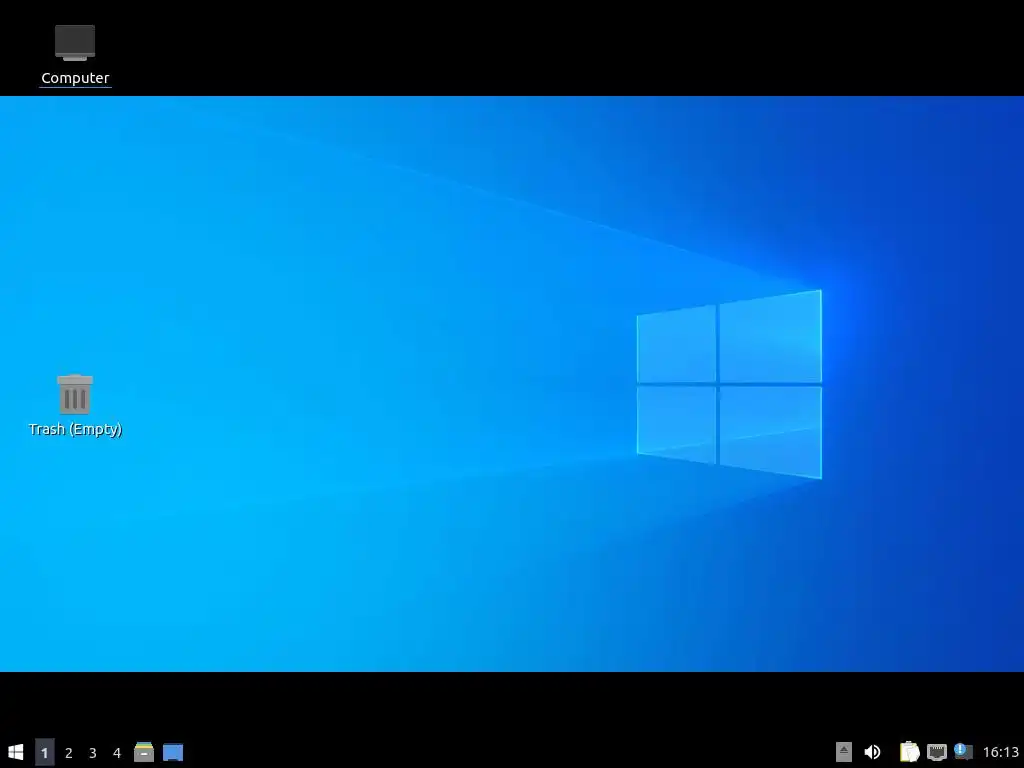Open the clipboard manager tray icon
The height and width of the screenshot is (768, 1024).
(909, 752)
